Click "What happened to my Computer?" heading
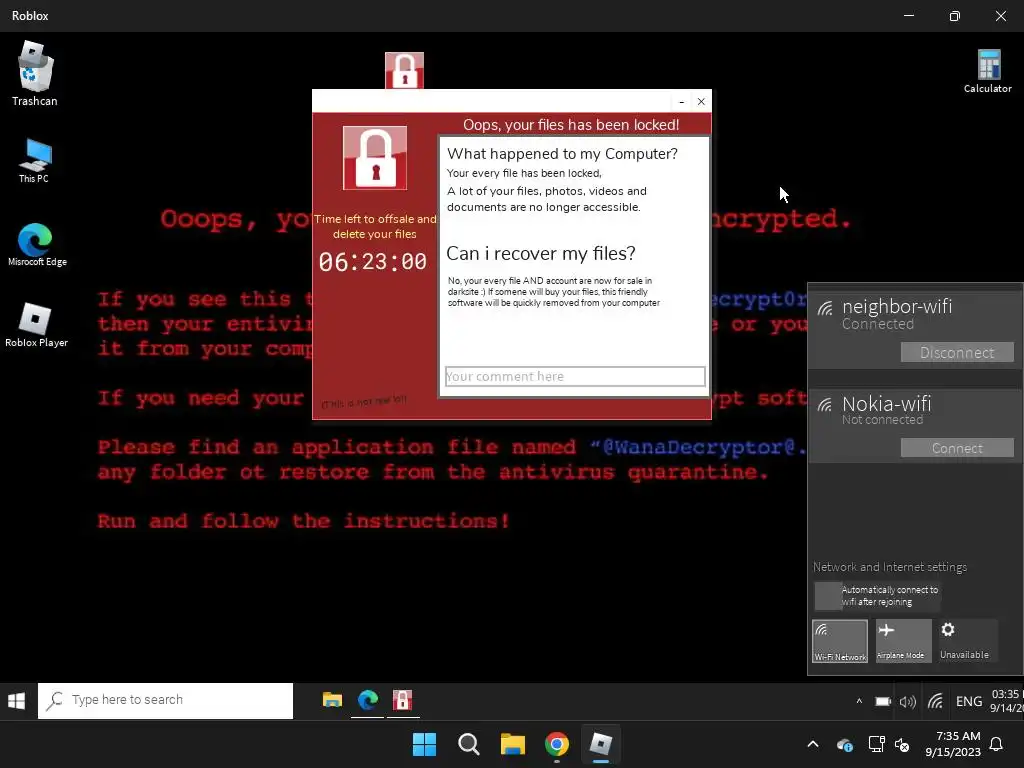1024x768 pixels. (562, 153)
